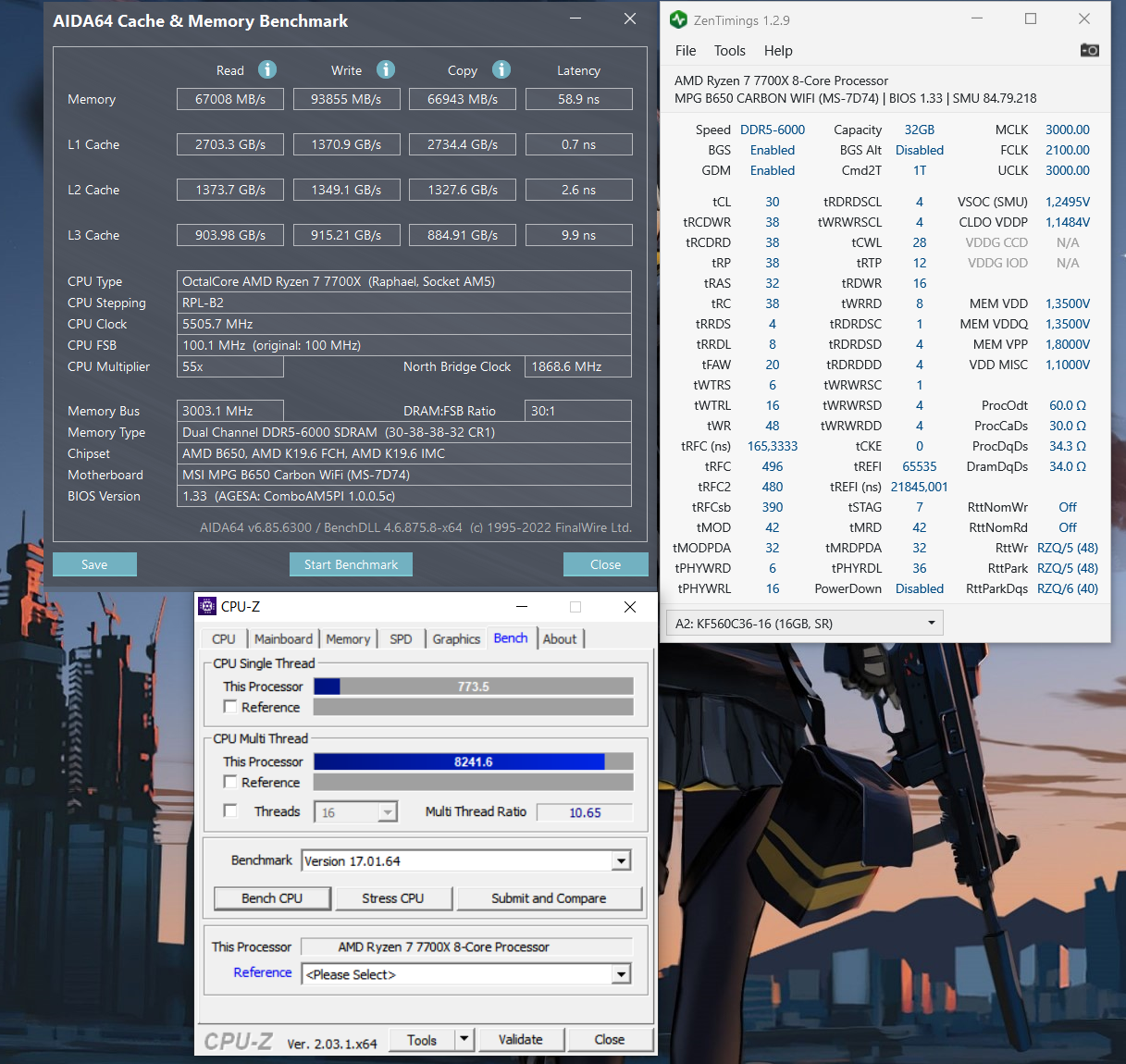Click the Multi Thread Ratio 10.65 field
This screenshot has width=1126, height=1064.
point(585,812)
